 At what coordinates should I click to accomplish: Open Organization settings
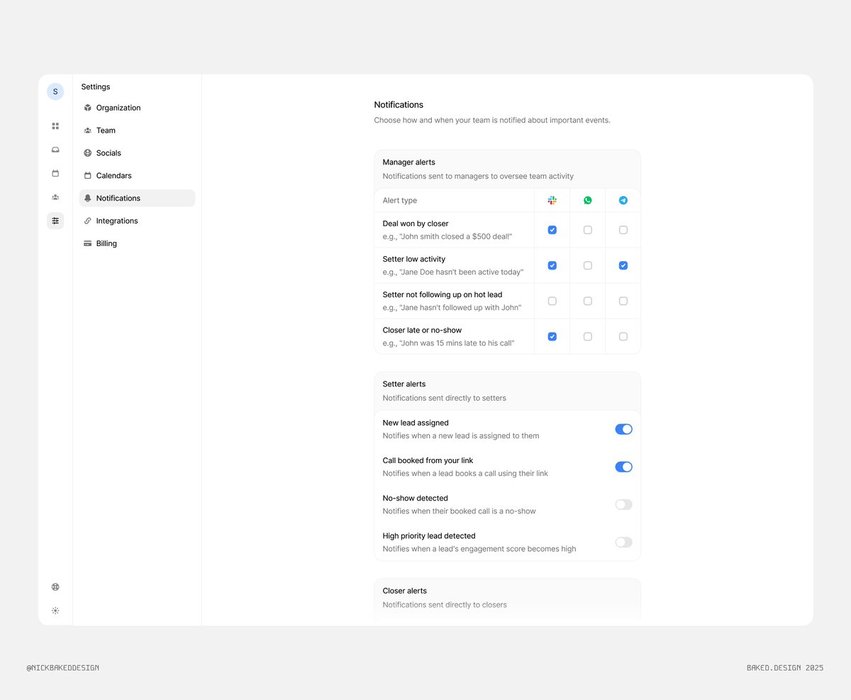click(137, 107)
